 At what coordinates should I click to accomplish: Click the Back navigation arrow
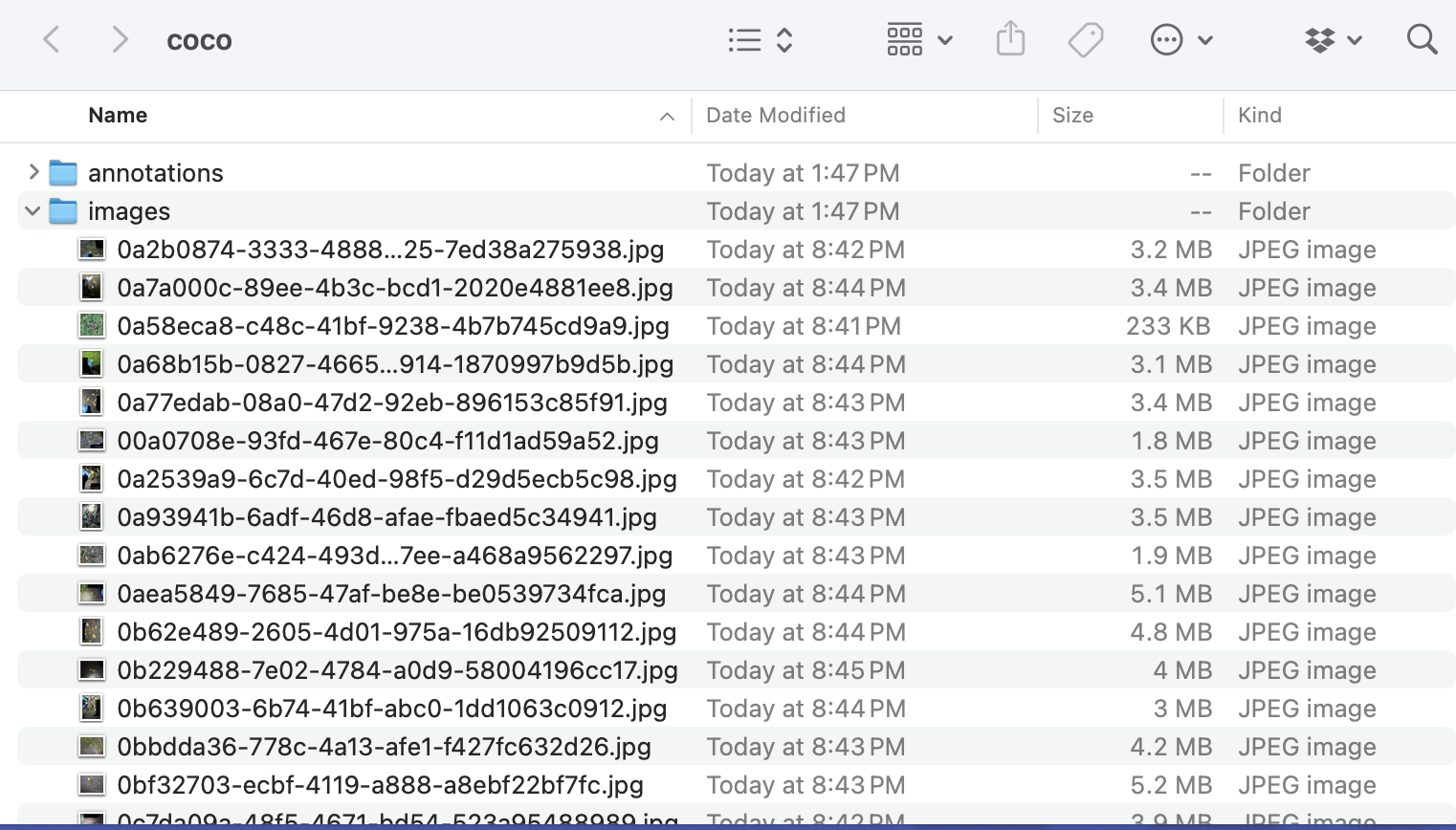click(x=52, y=40)
